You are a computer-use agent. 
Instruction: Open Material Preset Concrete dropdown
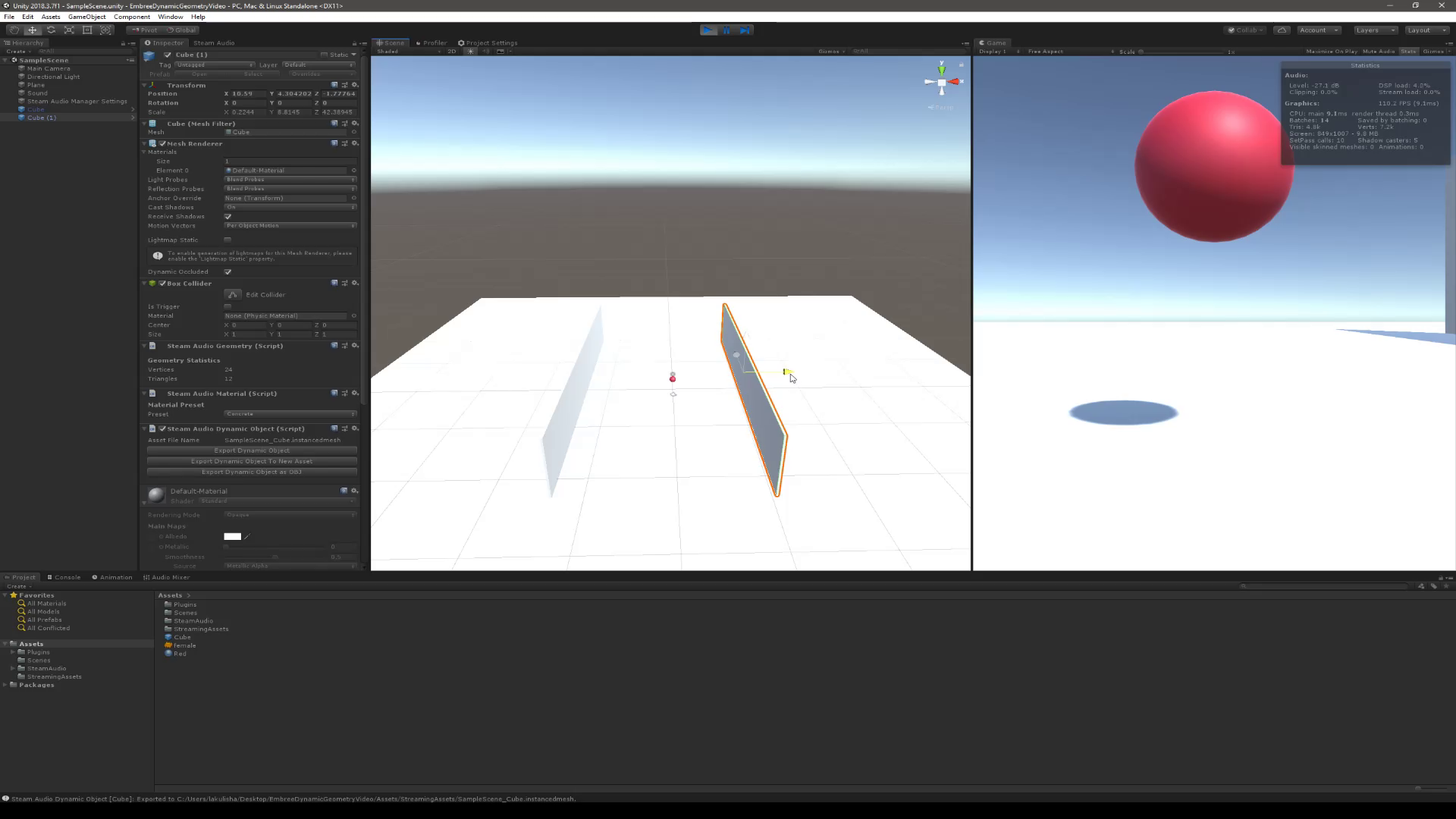(290, 414)
